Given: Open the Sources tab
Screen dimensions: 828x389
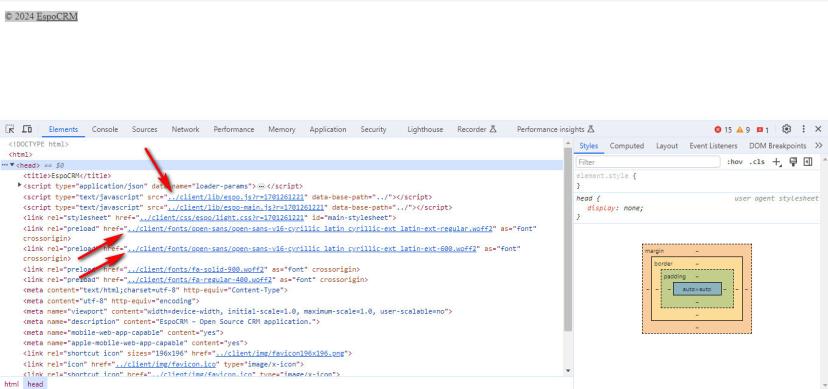Looking at the screenshot, I should coord(145,129).
